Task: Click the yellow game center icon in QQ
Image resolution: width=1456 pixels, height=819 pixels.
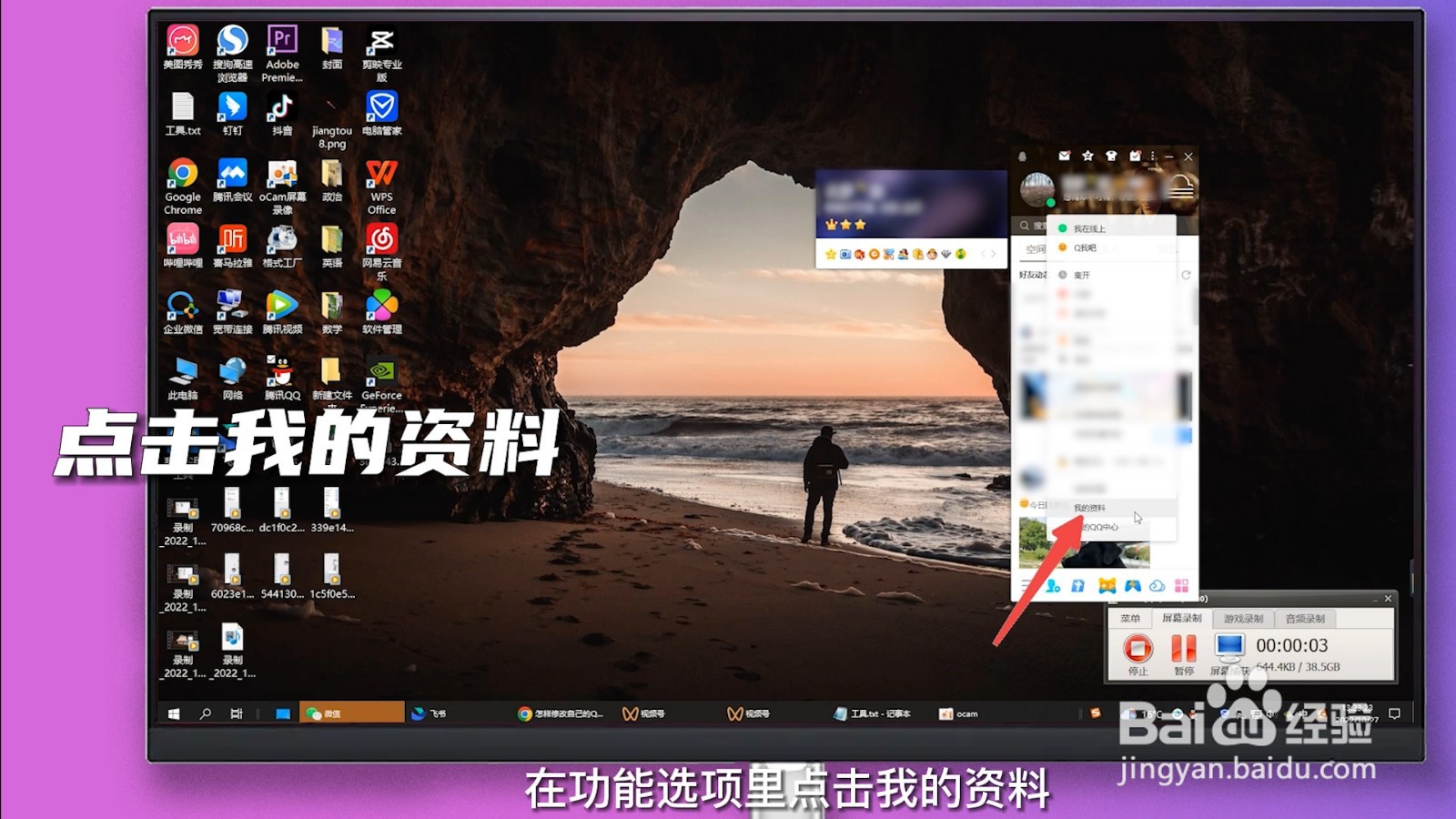Action: coord(1107,586)
